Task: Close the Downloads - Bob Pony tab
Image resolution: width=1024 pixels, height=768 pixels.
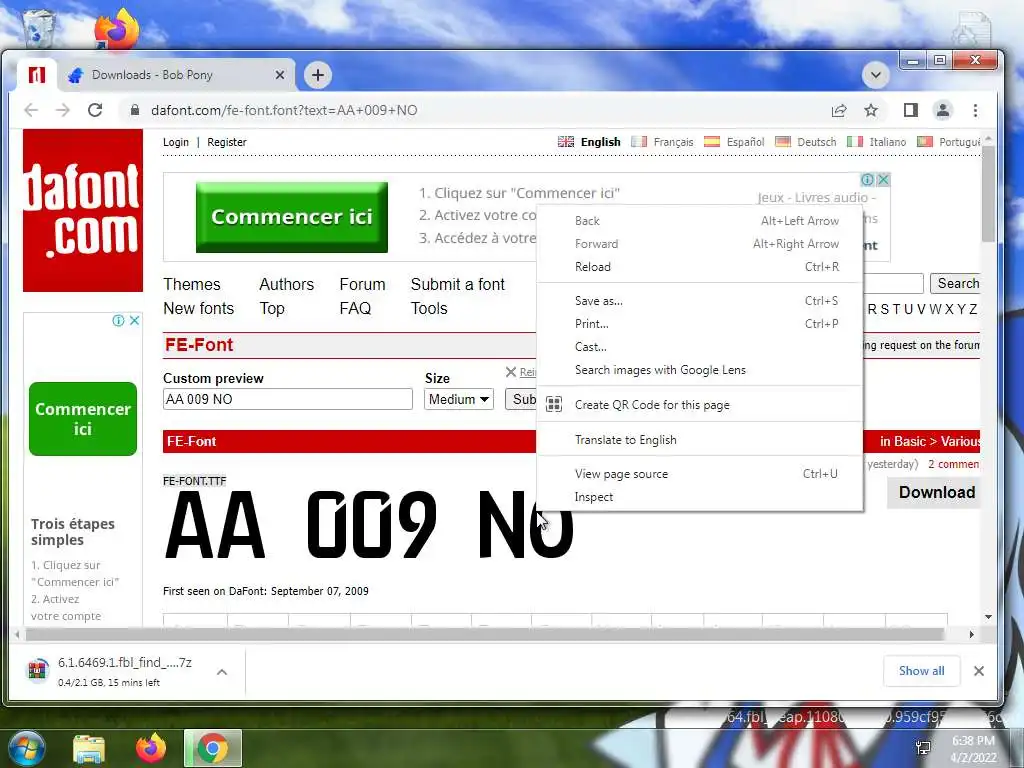Action: point(280,75)
